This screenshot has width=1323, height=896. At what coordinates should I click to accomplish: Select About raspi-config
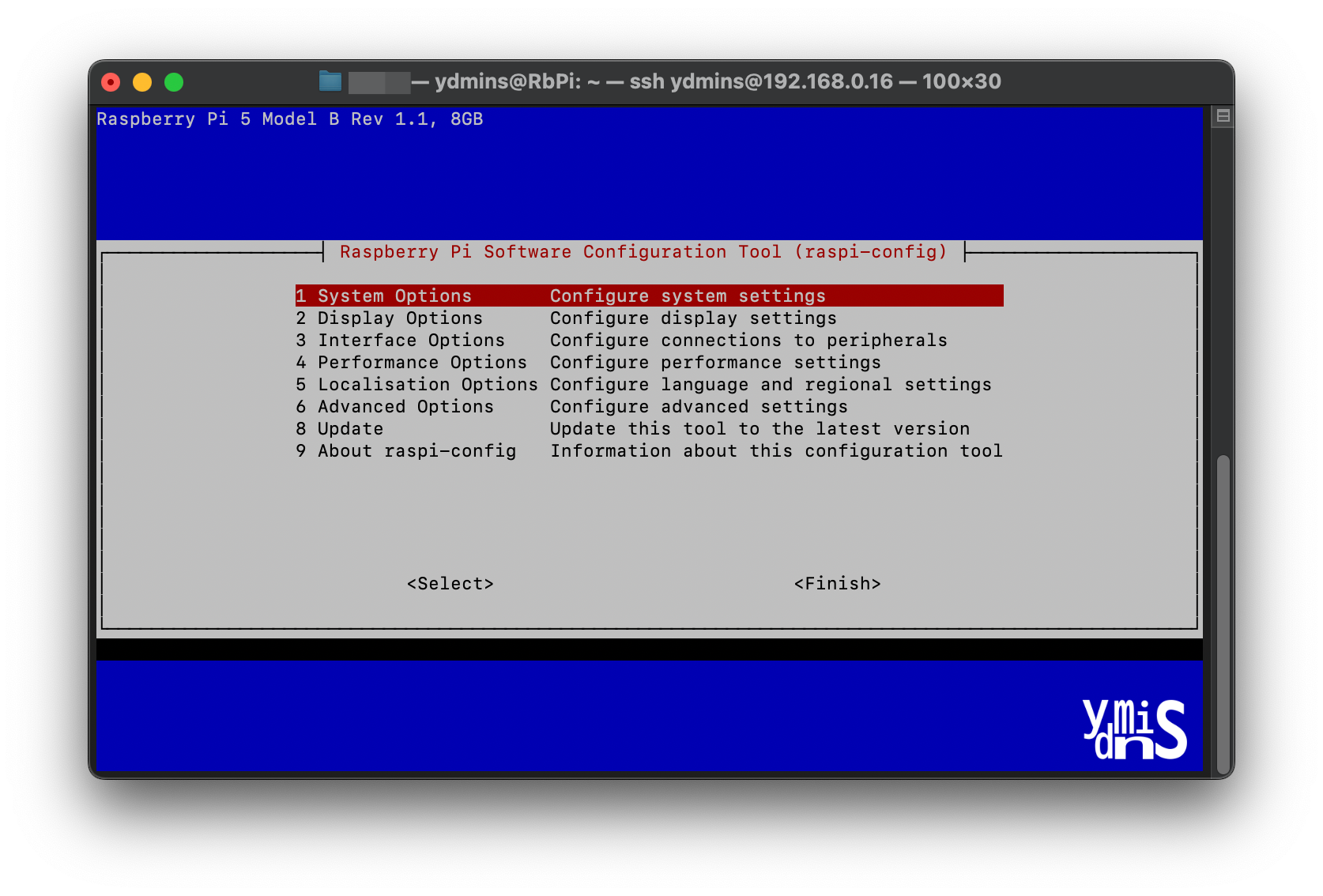pos(416,451)
